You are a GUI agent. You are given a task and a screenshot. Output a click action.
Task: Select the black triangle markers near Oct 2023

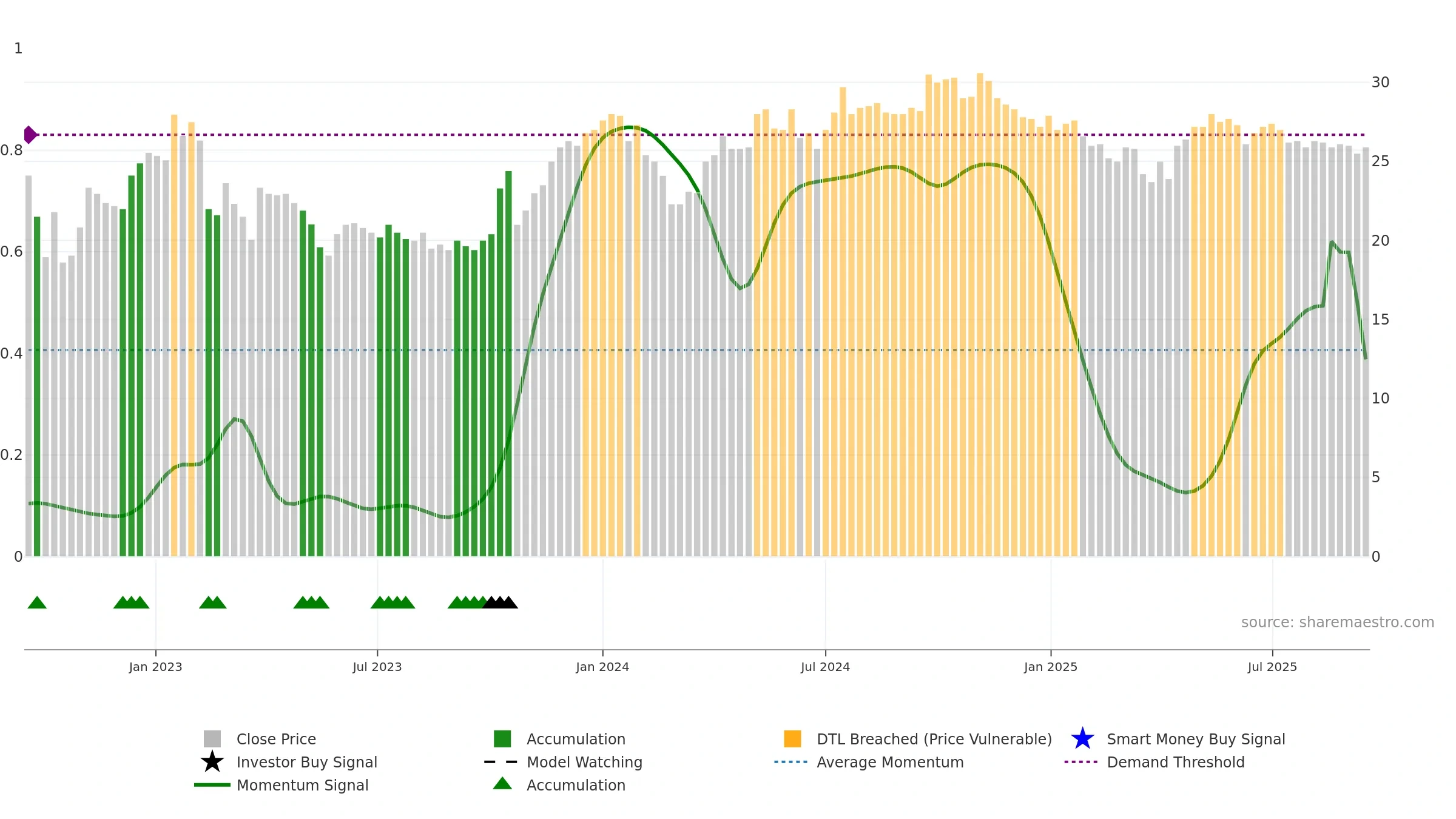pyautogui.click(x=500, y=602)
